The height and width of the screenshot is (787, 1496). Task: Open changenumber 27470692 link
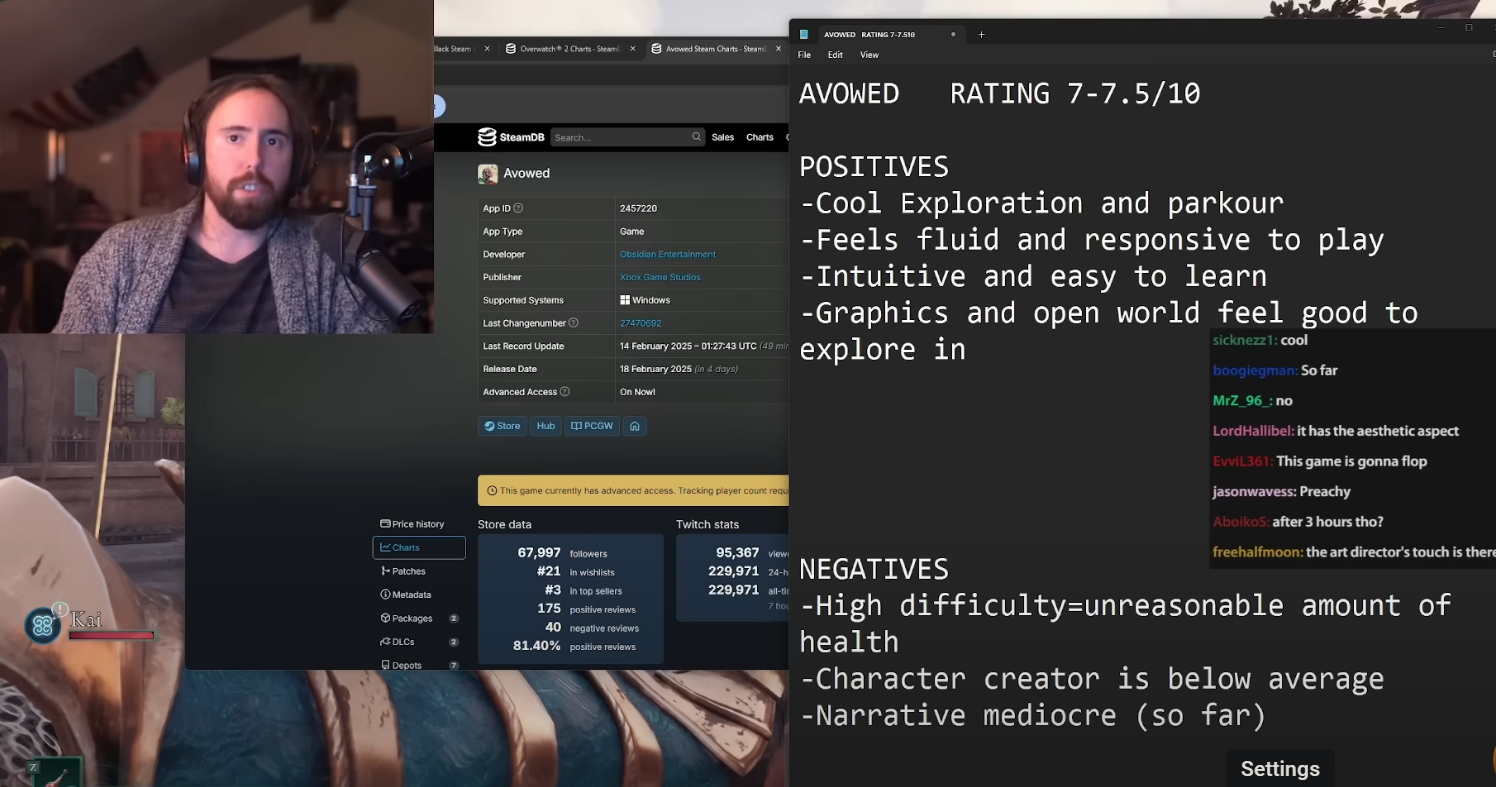coord(640,323)
